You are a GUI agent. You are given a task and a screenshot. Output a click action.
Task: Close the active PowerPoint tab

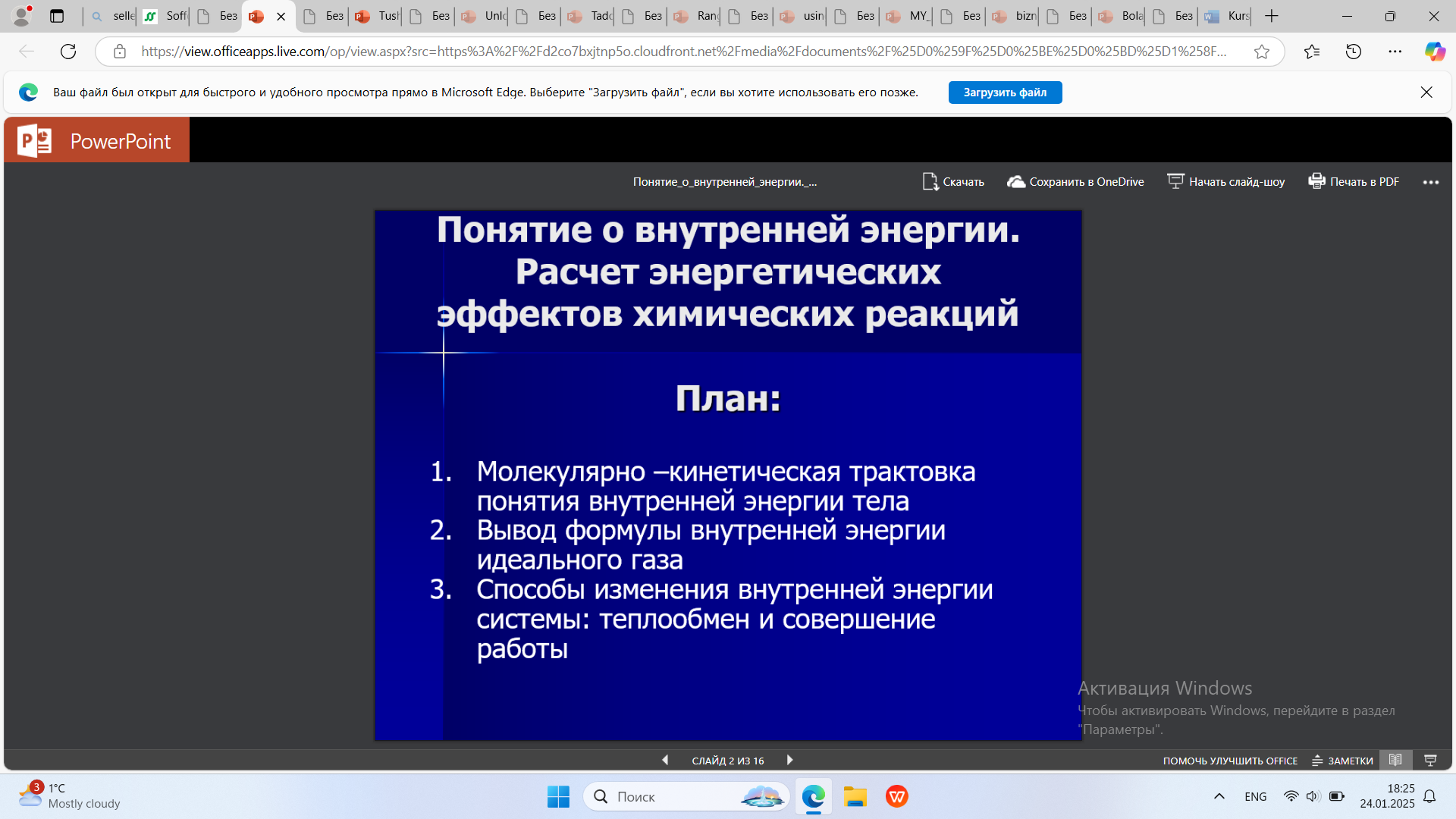pos(281,17)
